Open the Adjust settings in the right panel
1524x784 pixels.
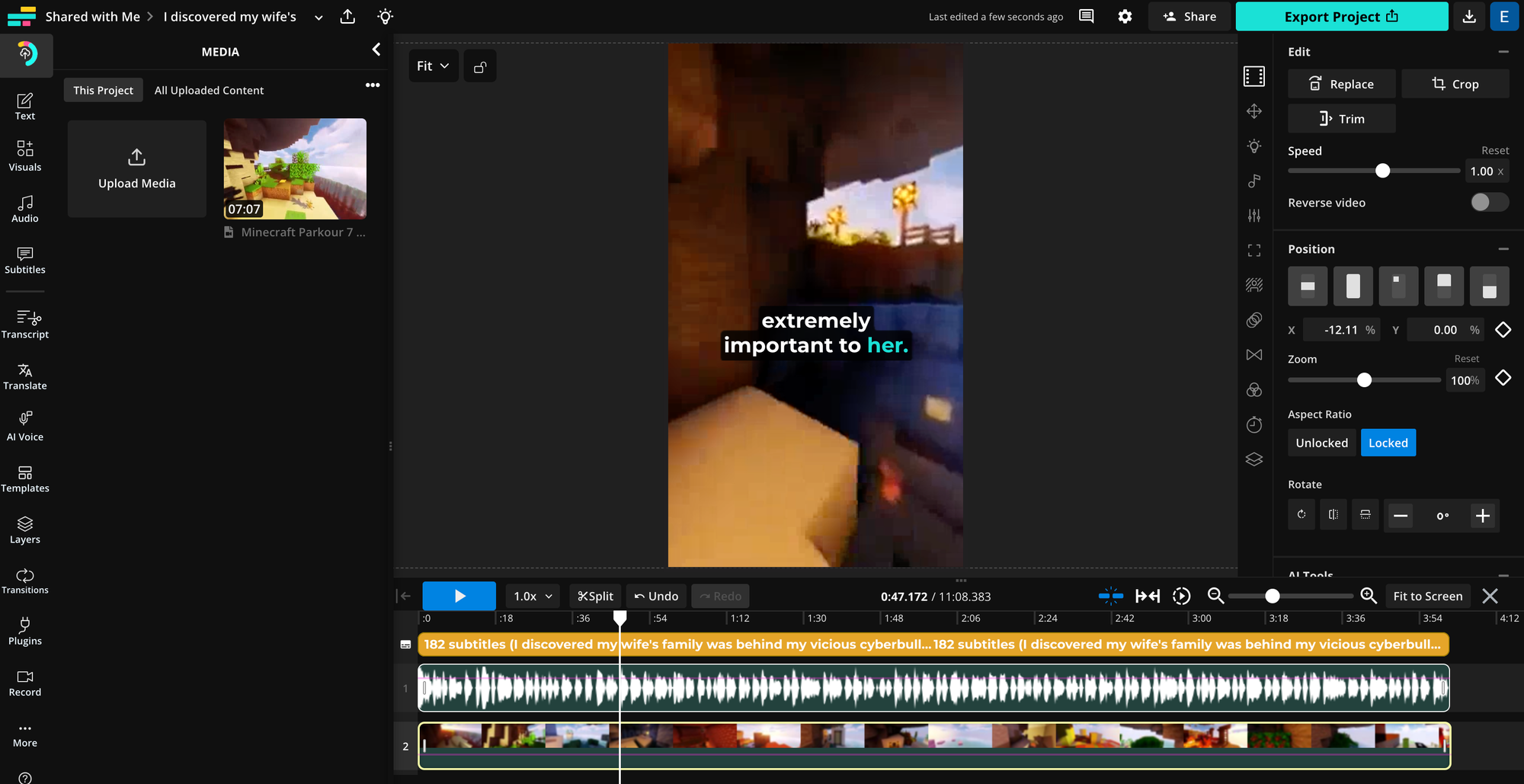(x=1254, y=216)
